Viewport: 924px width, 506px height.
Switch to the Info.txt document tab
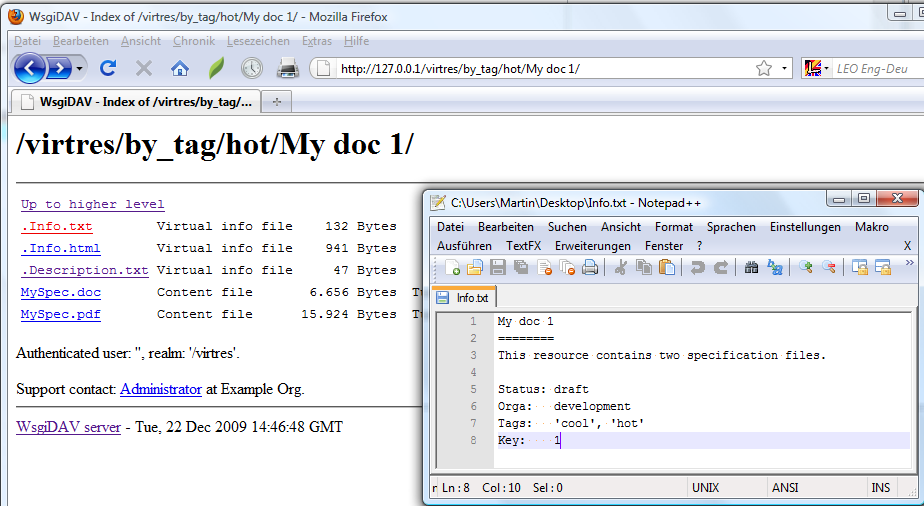point(466,298)
